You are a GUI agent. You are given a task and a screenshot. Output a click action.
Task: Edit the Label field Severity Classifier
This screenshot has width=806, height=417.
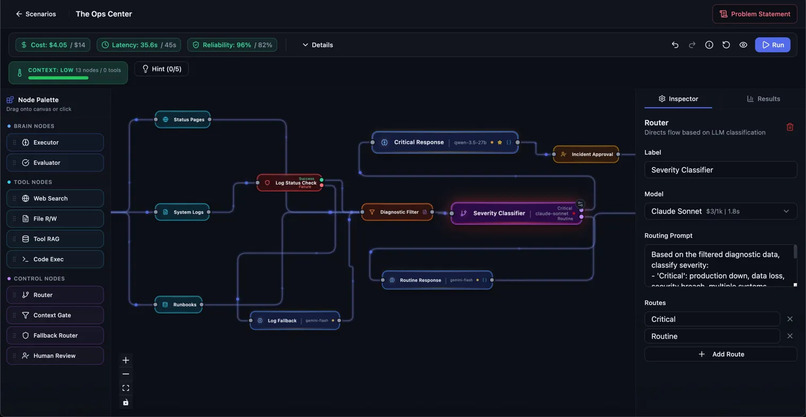click(721, 170)
